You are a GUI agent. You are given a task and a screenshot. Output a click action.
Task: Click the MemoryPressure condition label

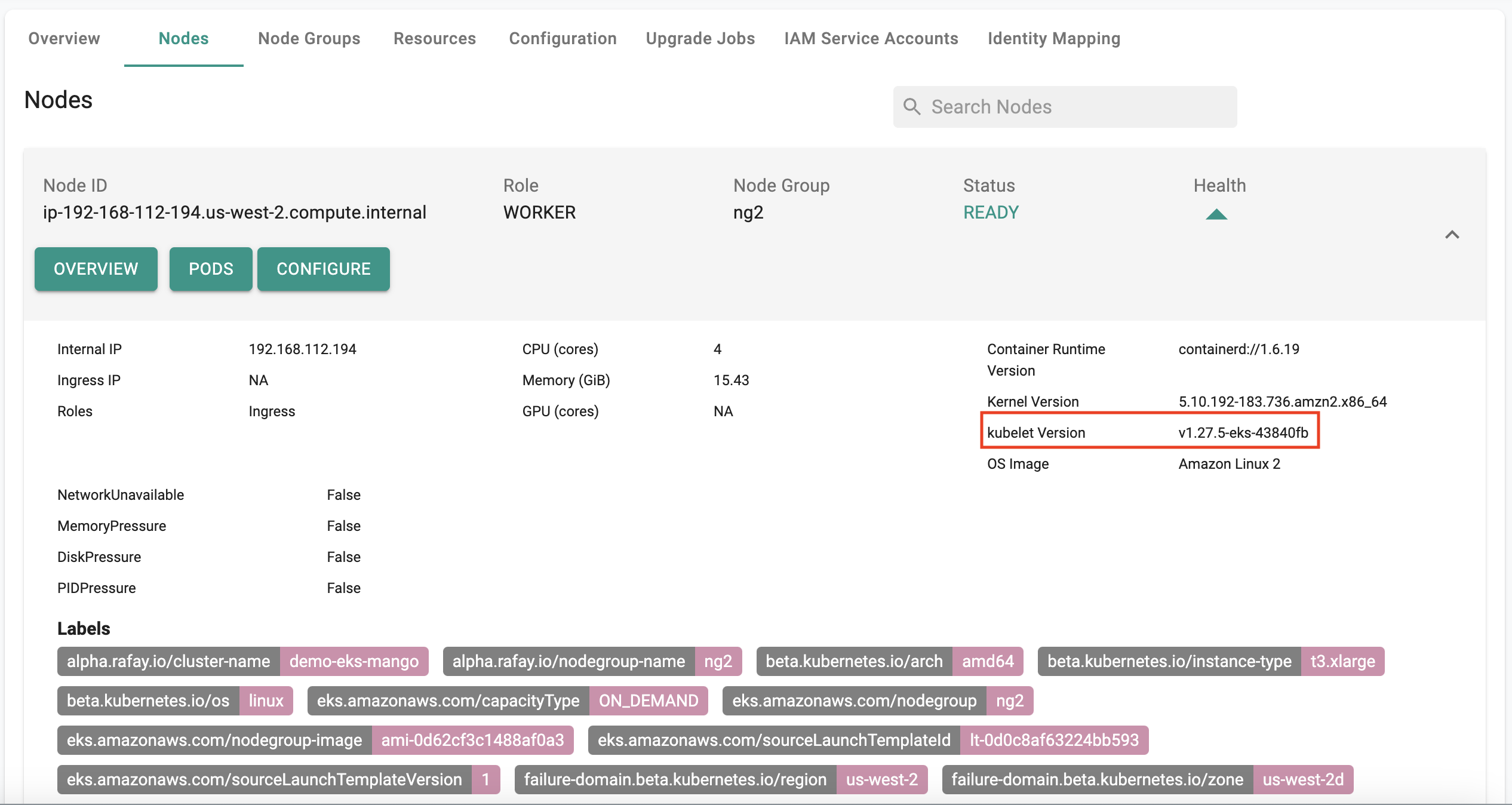(x=112, y=526)
